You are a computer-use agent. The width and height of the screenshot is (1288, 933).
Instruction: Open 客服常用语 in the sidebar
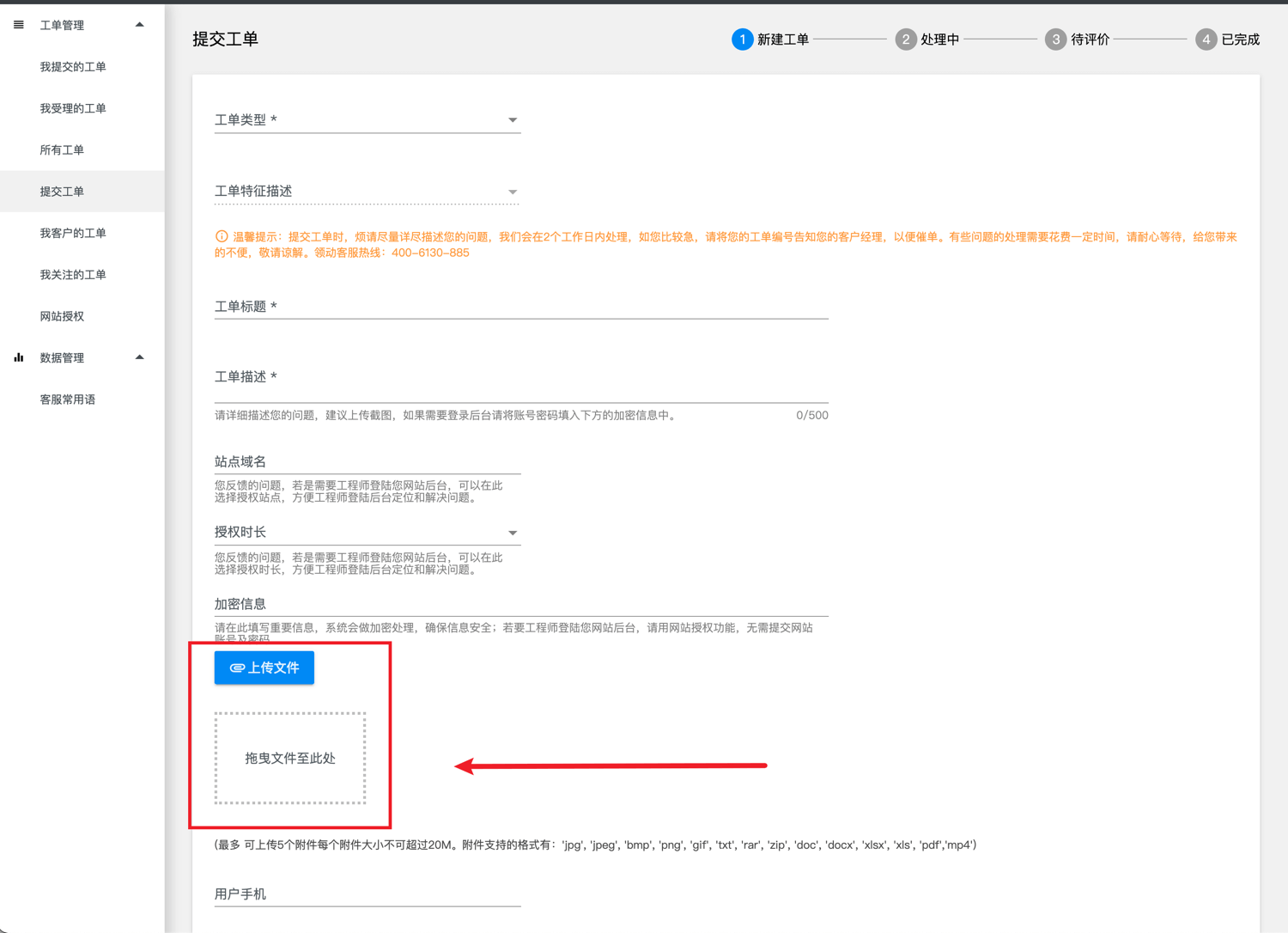68,399
